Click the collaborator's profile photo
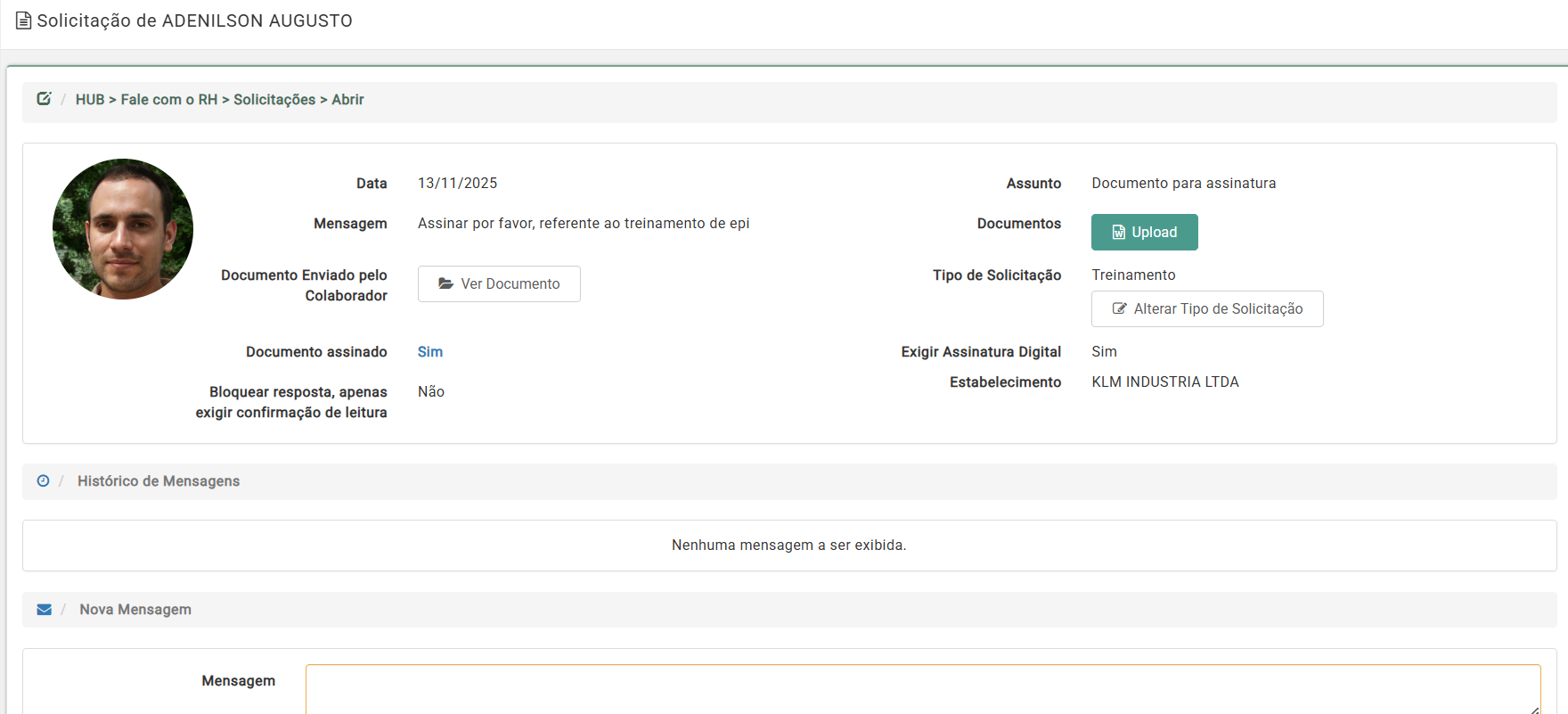The width and height of the screenshot is (1568, 714). coord(123,229)
